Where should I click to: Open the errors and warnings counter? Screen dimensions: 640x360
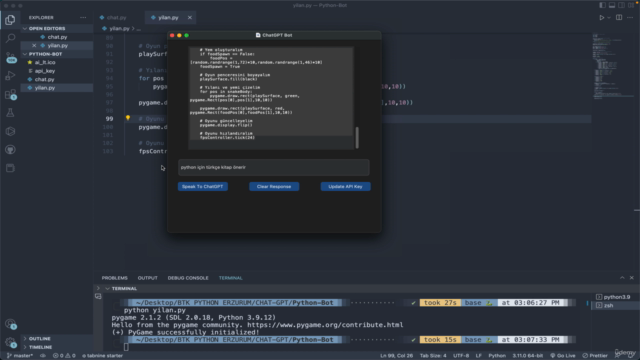(64, 356)
